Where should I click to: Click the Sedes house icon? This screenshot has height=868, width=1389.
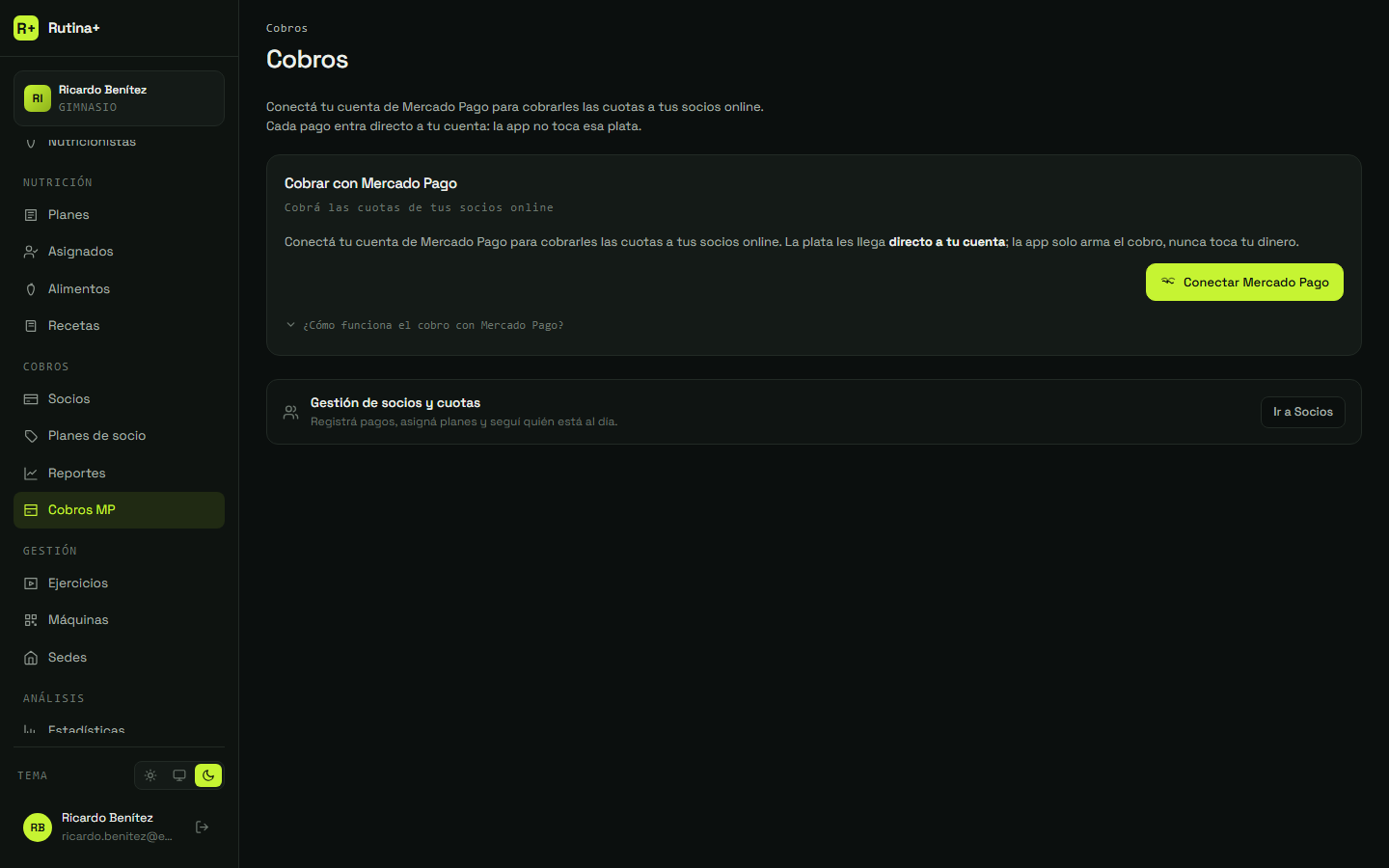[x=31, y=658]
